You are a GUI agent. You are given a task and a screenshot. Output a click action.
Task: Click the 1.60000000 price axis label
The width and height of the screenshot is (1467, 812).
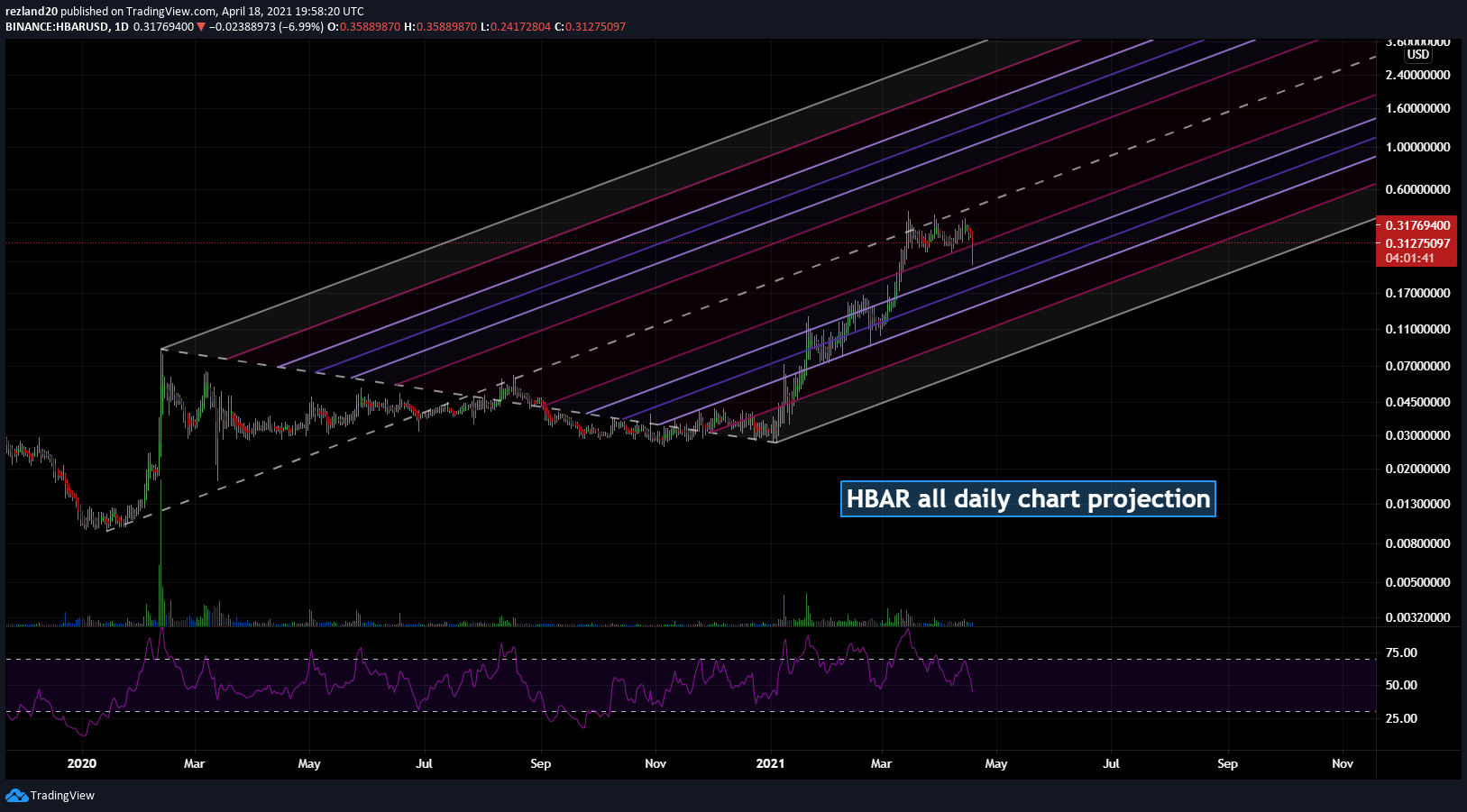click(1417, 108)
